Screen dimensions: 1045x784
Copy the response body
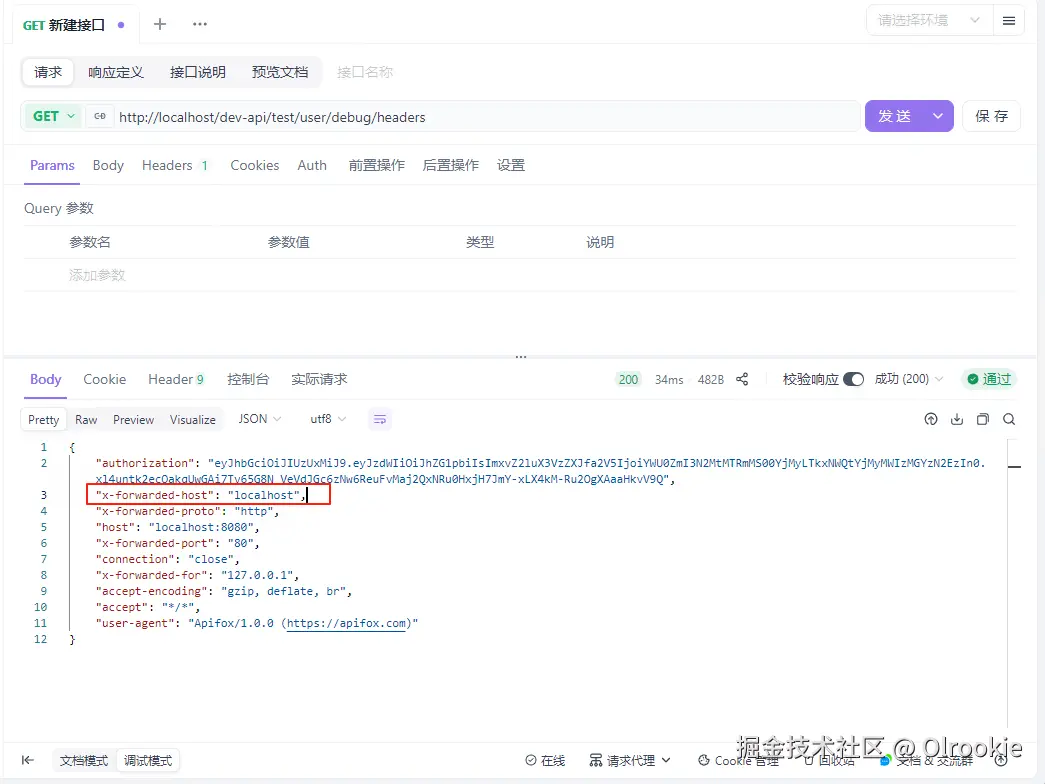click(x=983, y=419)
